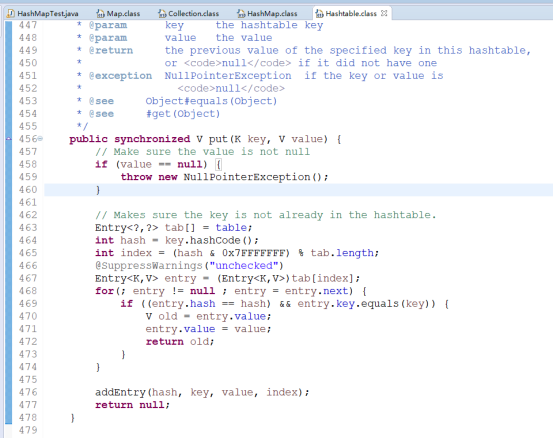The width and height of the screenshot is (553, 439).
Task: Click 'tab.length' on line 465
Action: (342, 253)
